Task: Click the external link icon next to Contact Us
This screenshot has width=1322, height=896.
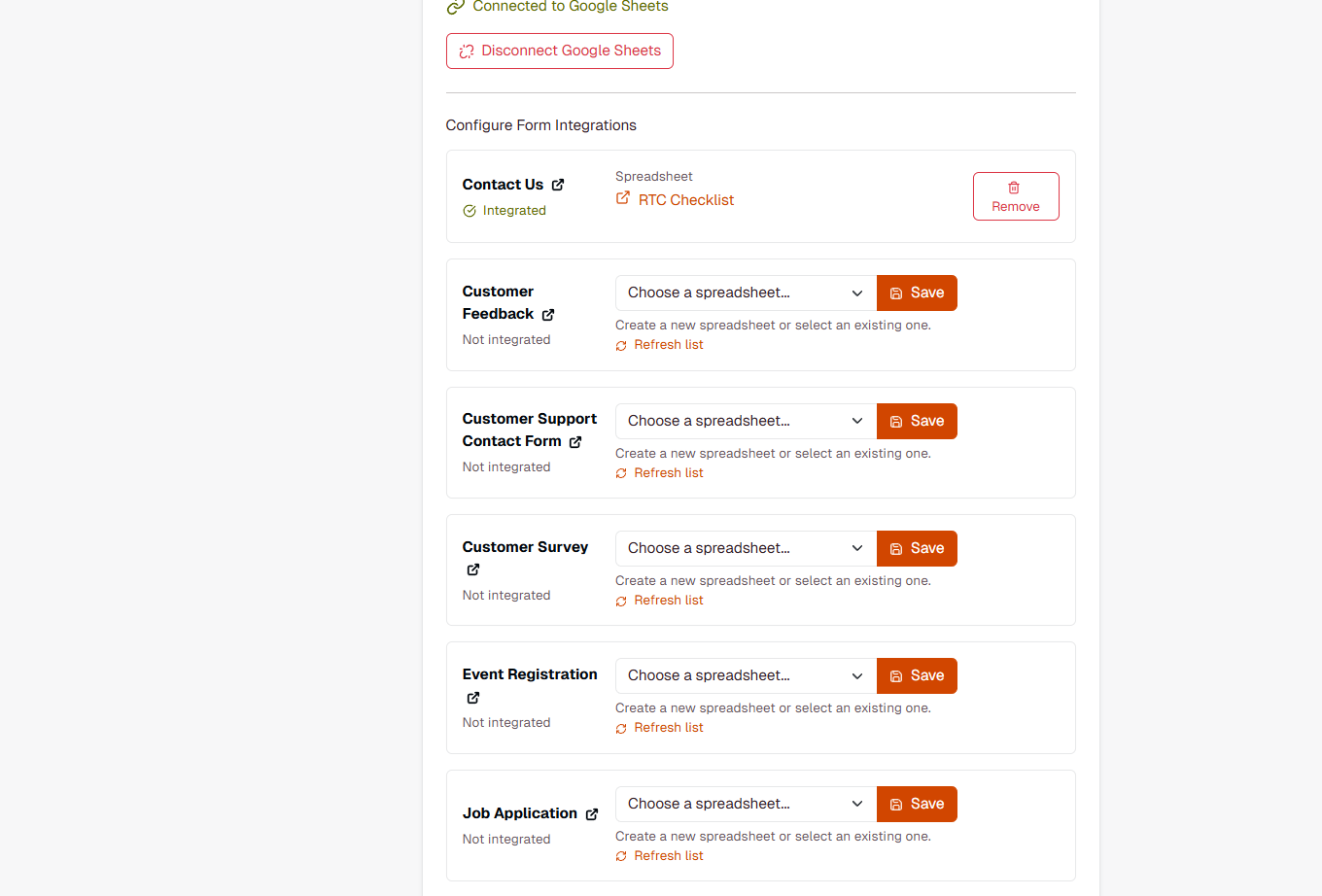Action: pos(557,185)
